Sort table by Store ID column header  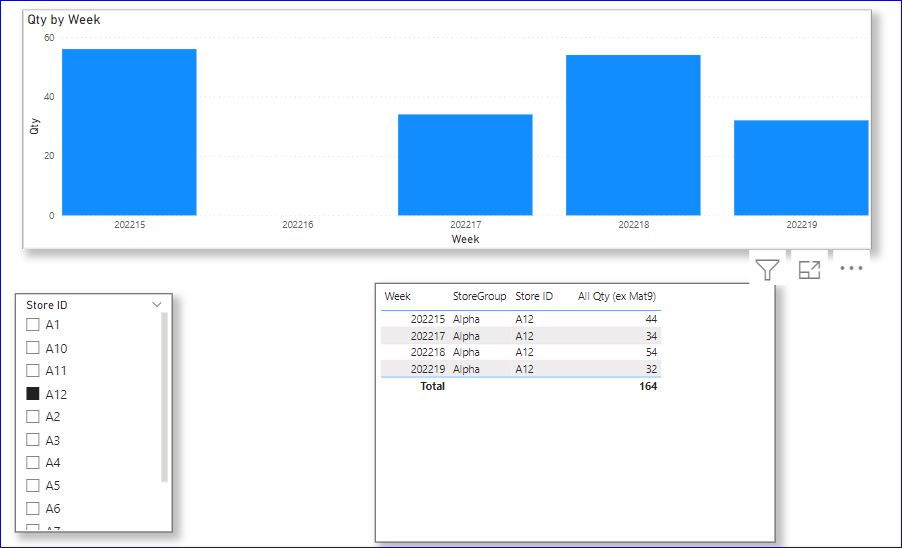[534, 296]
